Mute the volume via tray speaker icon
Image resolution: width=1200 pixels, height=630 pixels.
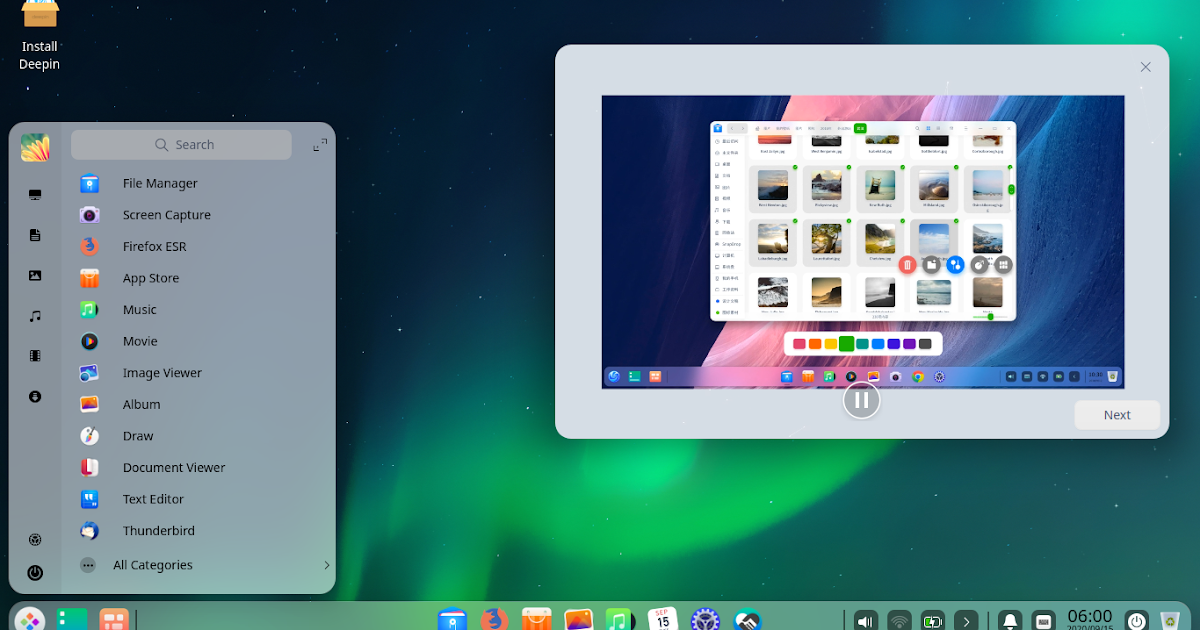[864, 620]
